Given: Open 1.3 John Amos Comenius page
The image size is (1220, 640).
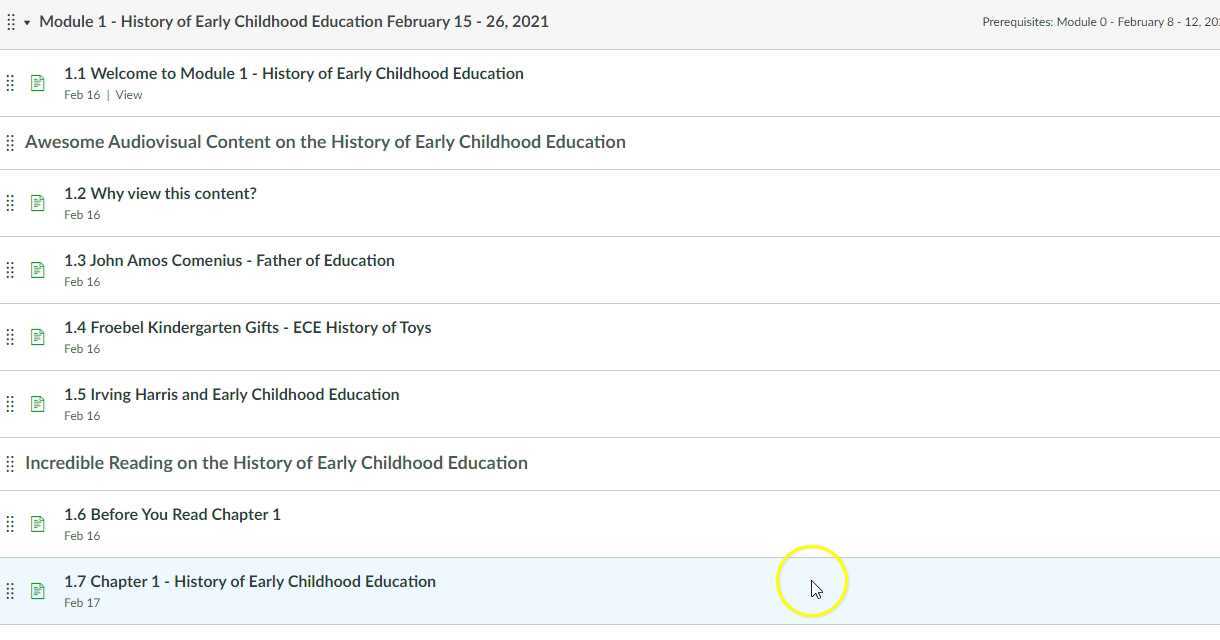Looking at the screenshot, I should [229, 260].
